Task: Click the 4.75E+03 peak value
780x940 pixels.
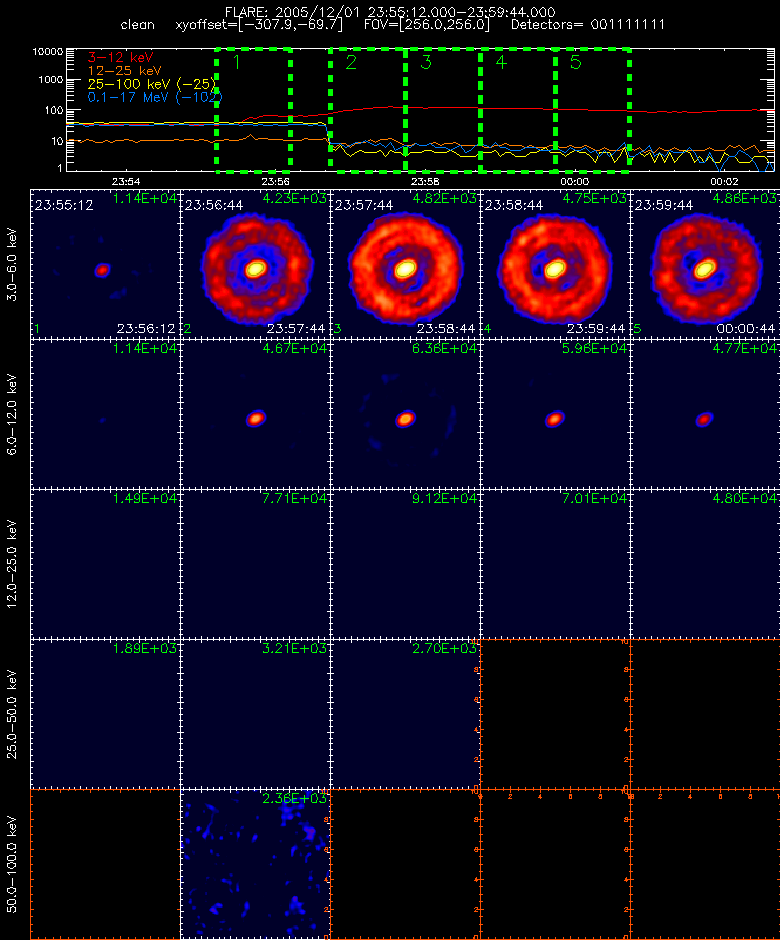Action: tap(594, 198)
